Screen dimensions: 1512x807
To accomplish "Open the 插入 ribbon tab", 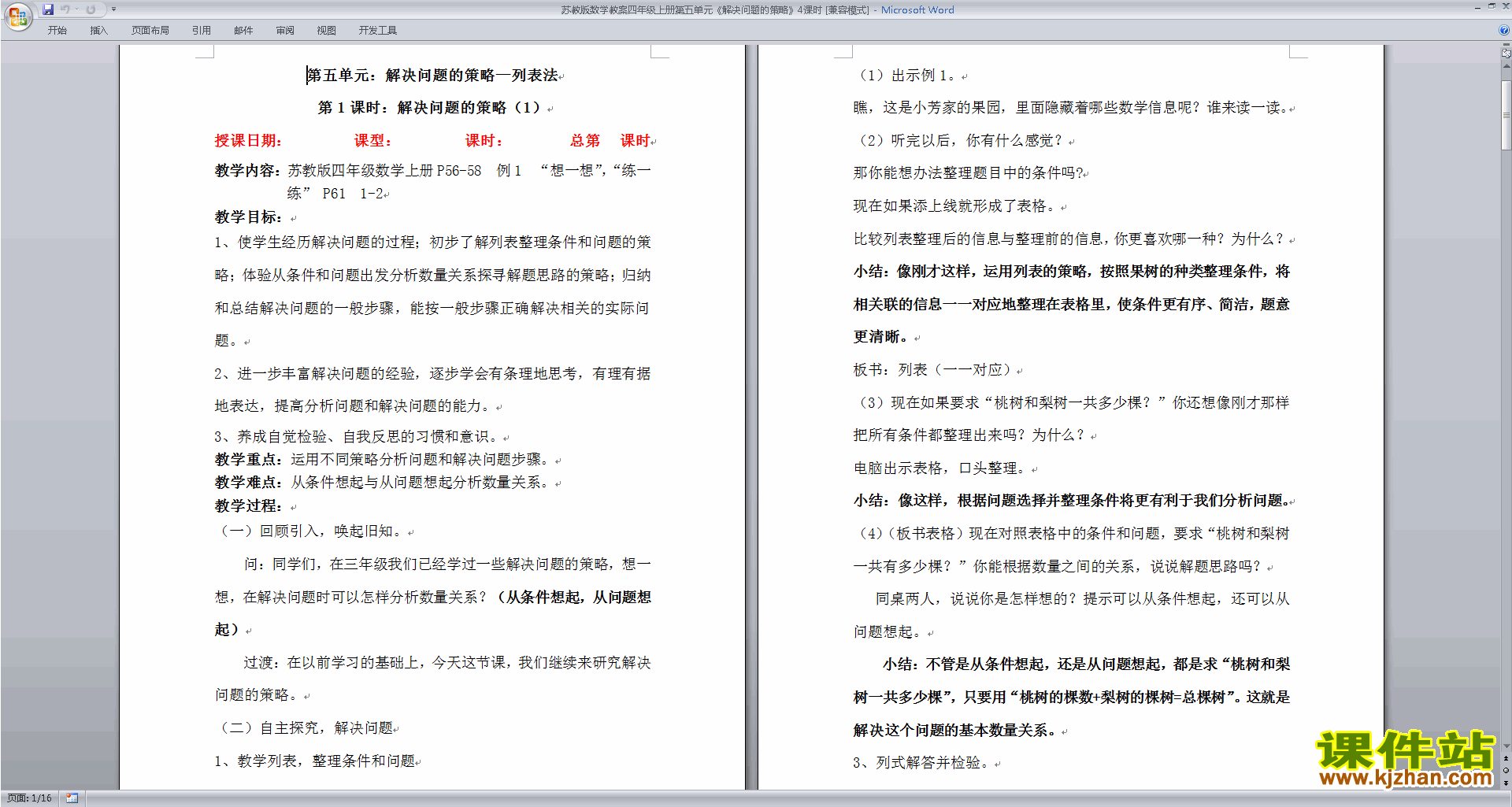I will 98,31.
